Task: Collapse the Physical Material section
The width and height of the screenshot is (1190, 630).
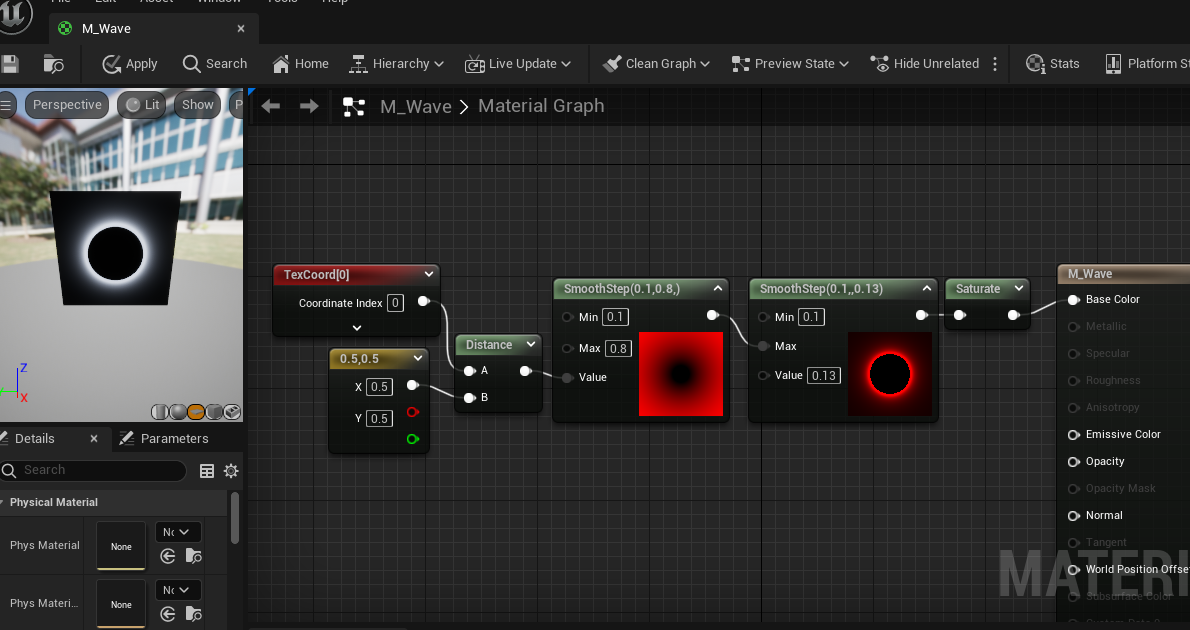Action: tap(3, 502)
